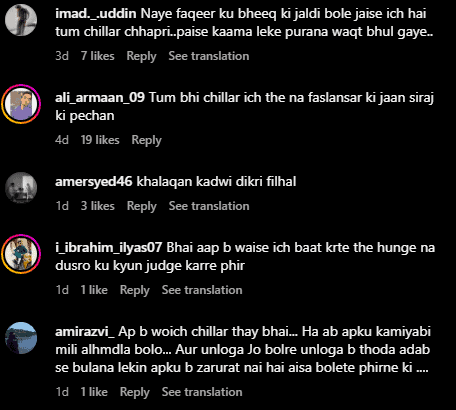The height and width of the screenshot is (410, 456).
Task: View the 19 likes on ali_armaan_09's comment
Action: [x=100, y=140]
